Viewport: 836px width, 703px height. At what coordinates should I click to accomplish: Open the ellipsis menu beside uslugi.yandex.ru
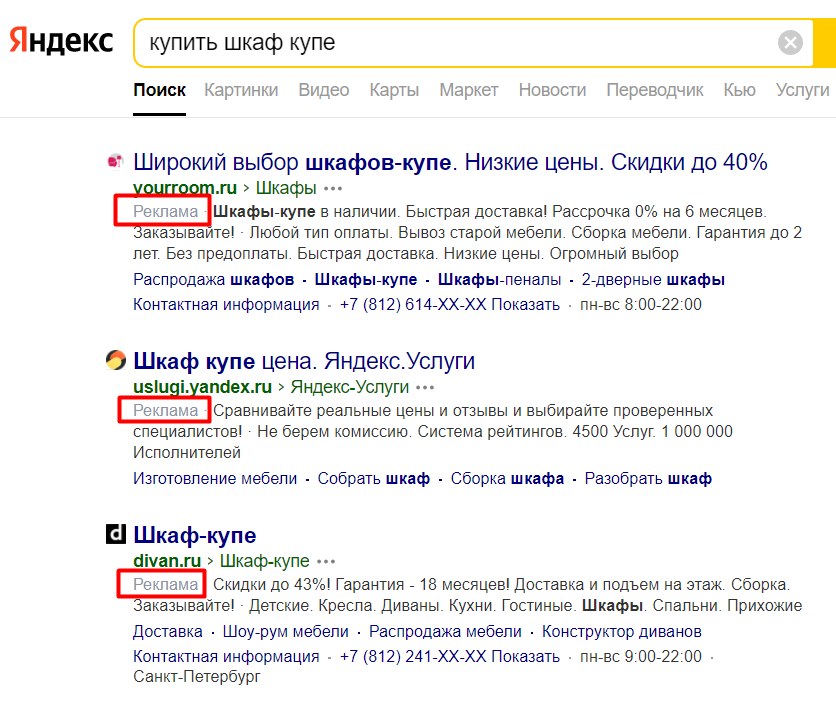[x=424, y=387]
